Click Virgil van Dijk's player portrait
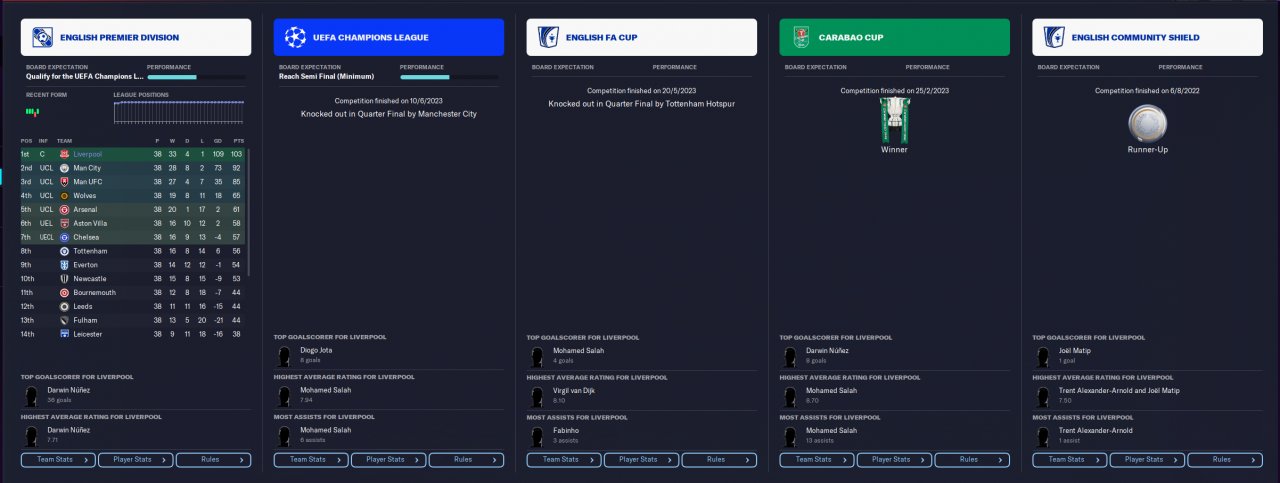The image size is (1280, 483). (x=537, y=394)
